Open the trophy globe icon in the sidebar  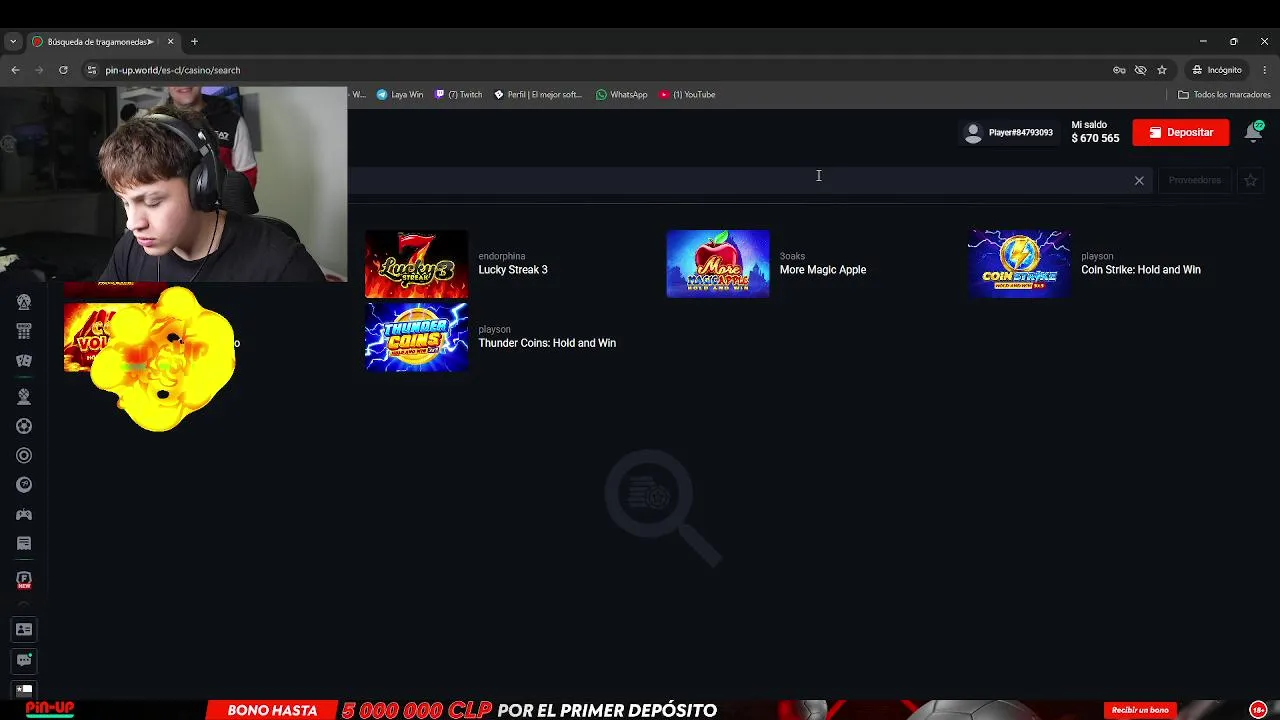tap(24, 397)
